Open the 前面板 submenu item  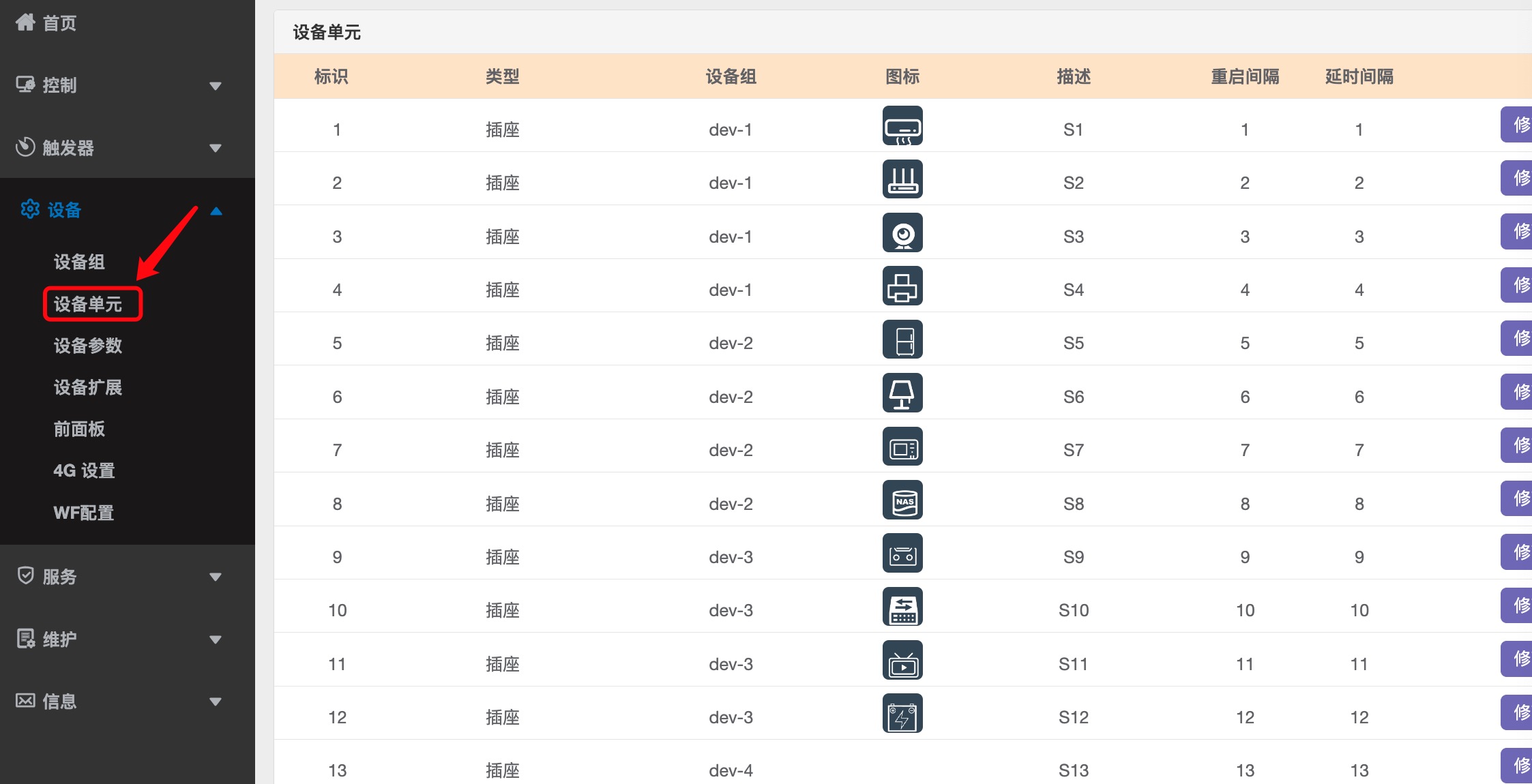[79, 429]
